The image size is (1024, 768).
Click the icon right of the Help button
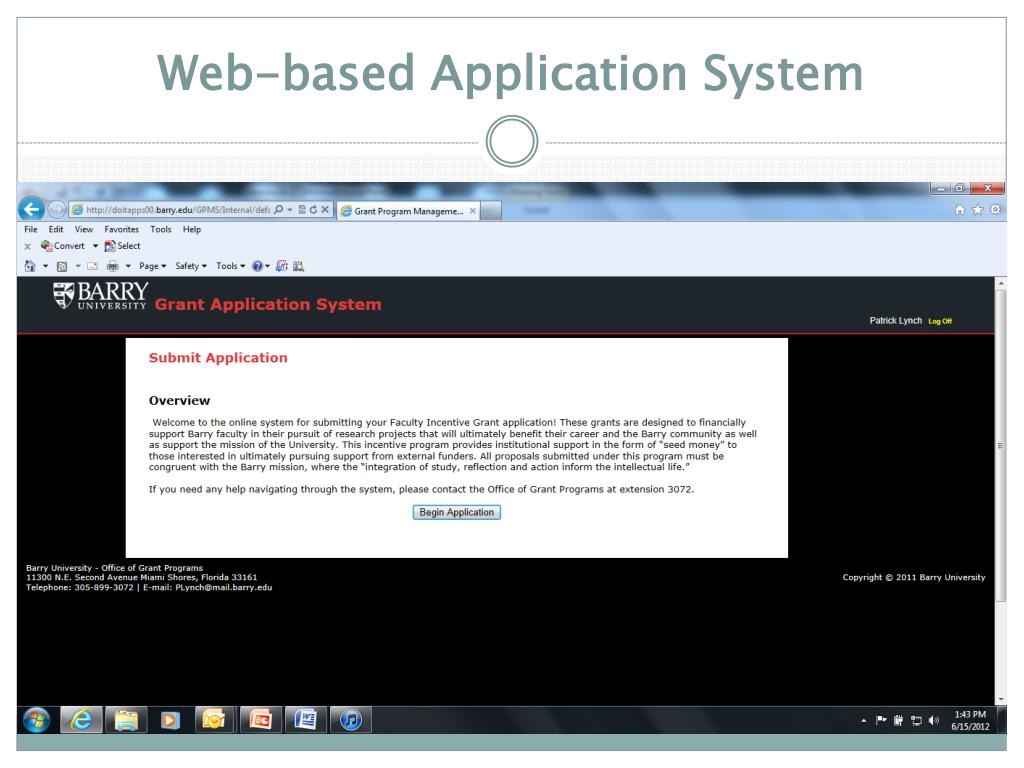click(x=281, y=266)
